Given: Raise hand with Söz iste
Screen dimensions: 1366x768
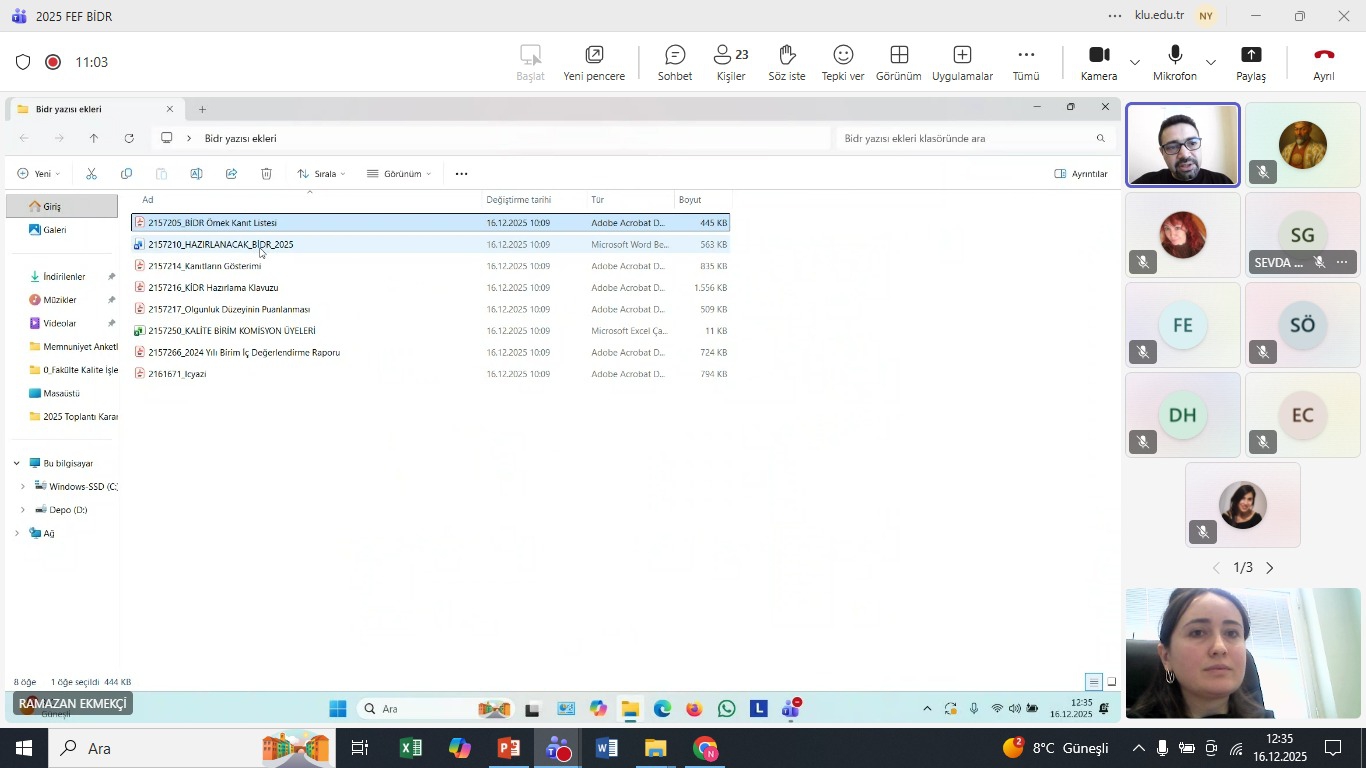Looking at the screenshot, I should click(x=786, y=62).
